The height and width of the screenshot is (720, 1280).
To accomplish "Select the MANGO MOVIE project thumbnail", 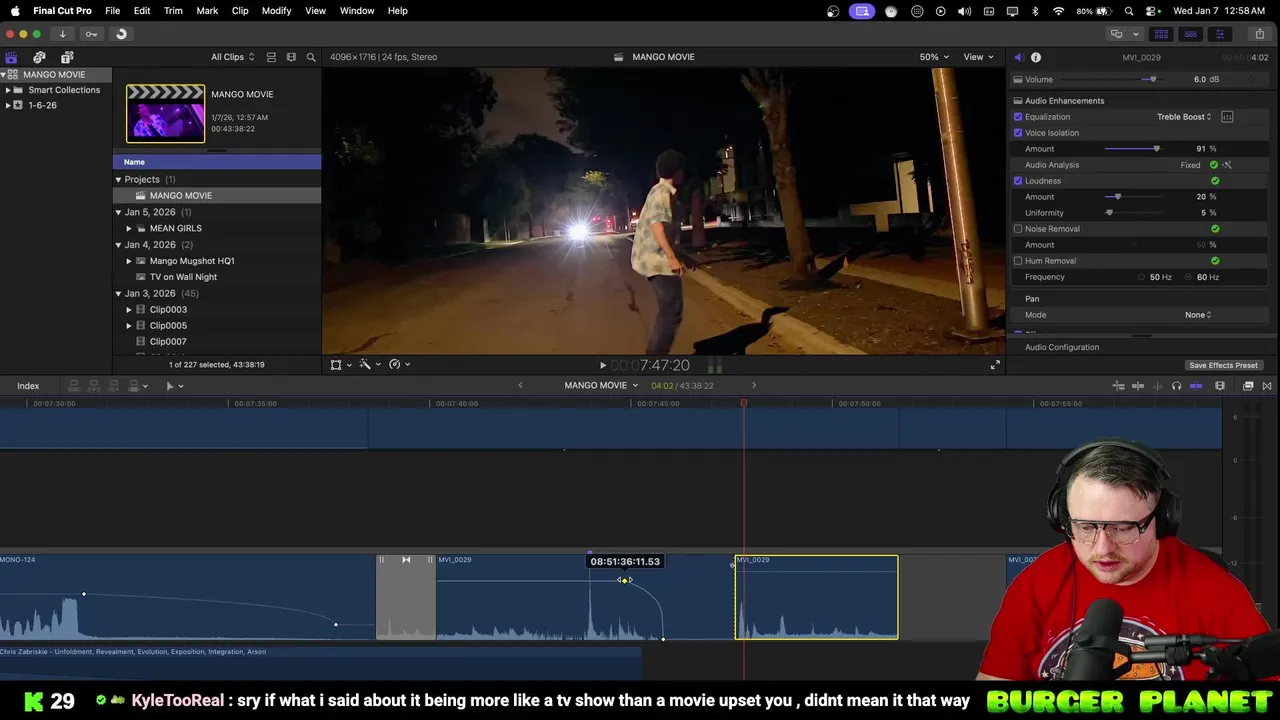I will click(165, 113).
